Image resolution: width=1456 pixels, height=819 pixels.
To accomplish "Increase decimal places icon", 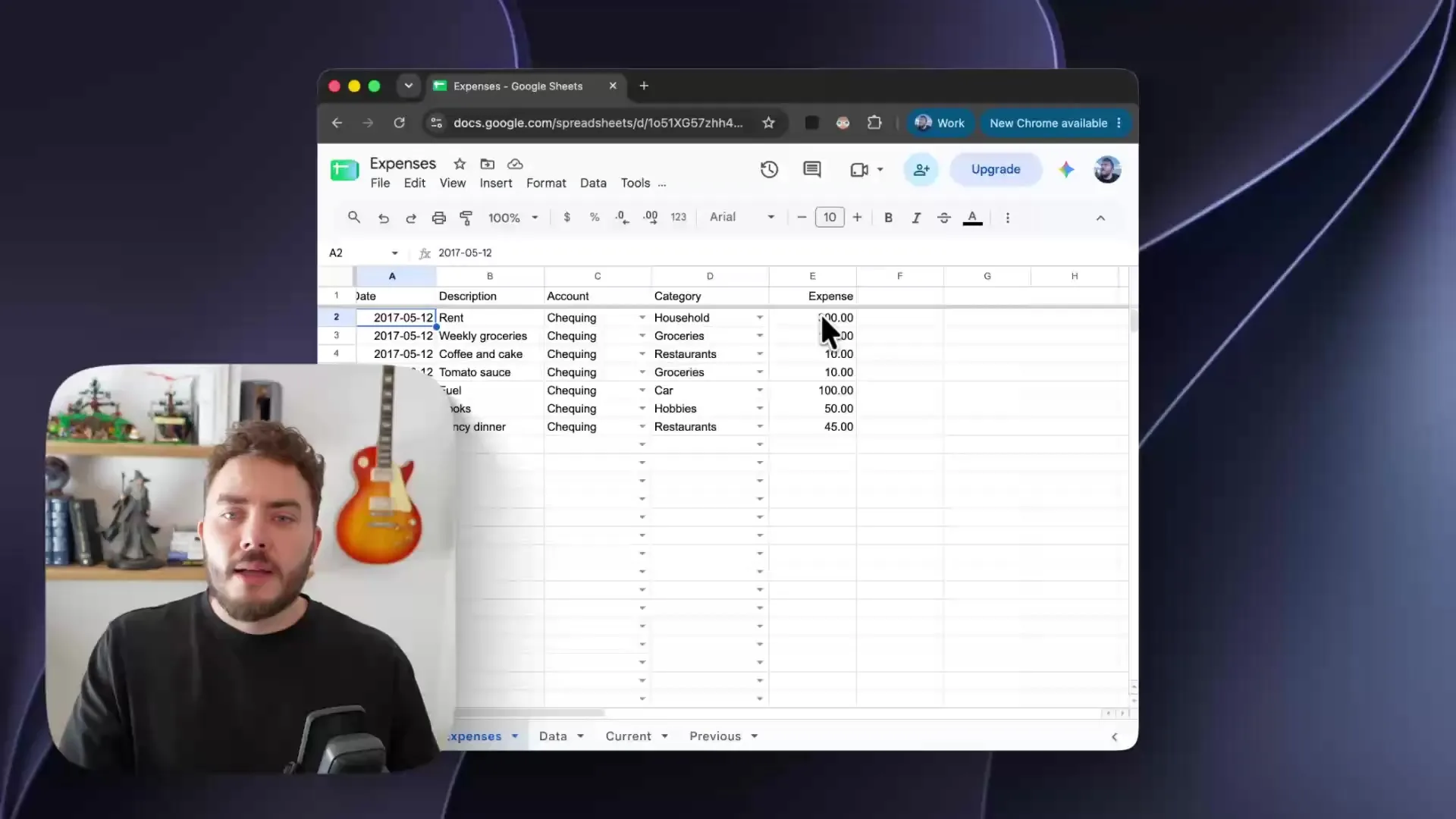I will tap(651, 218).
